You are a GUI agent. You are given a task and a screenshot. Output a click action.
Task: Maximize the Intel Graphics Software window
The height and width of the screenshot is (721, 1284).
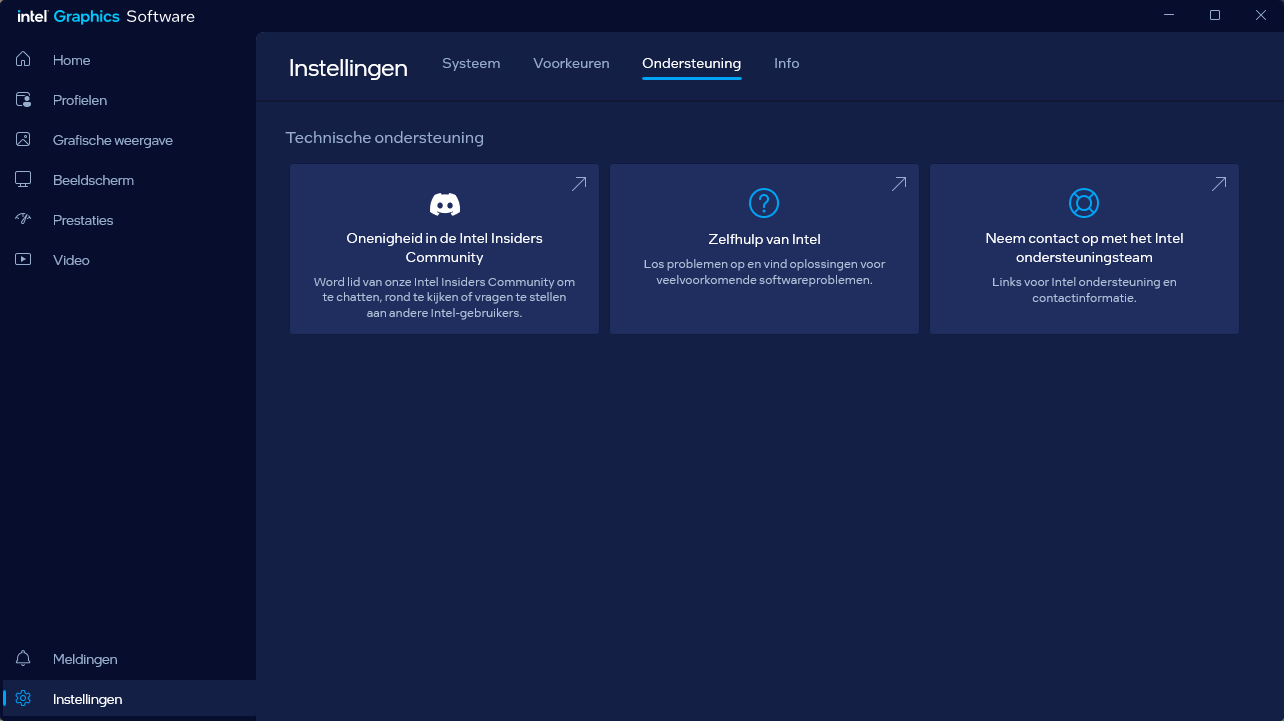coord(1215,15)
